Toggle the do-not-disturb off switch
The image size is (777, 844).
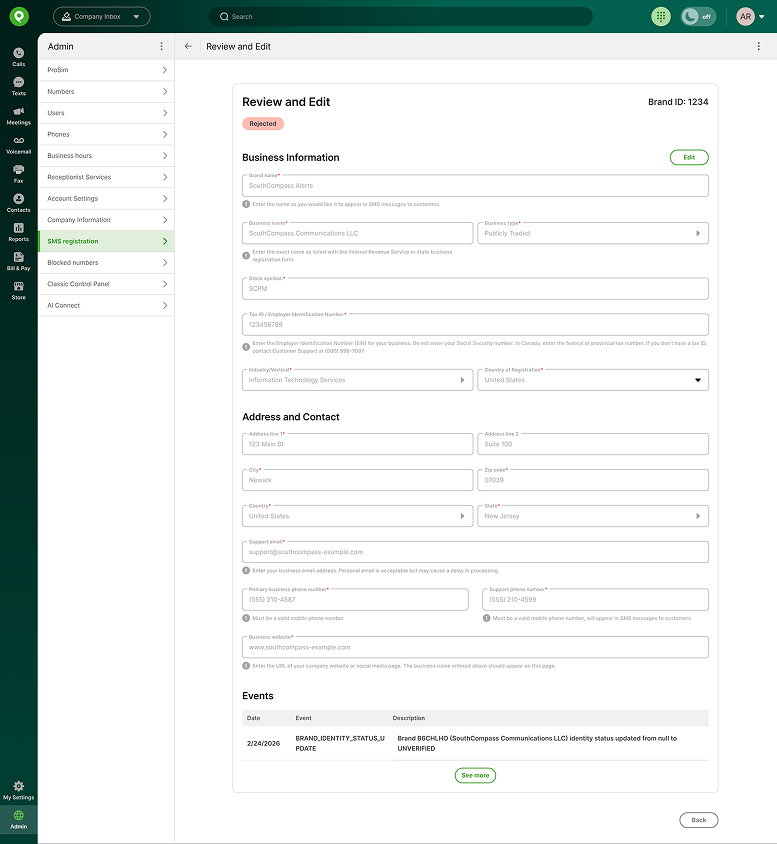click(x=698, y=17)
